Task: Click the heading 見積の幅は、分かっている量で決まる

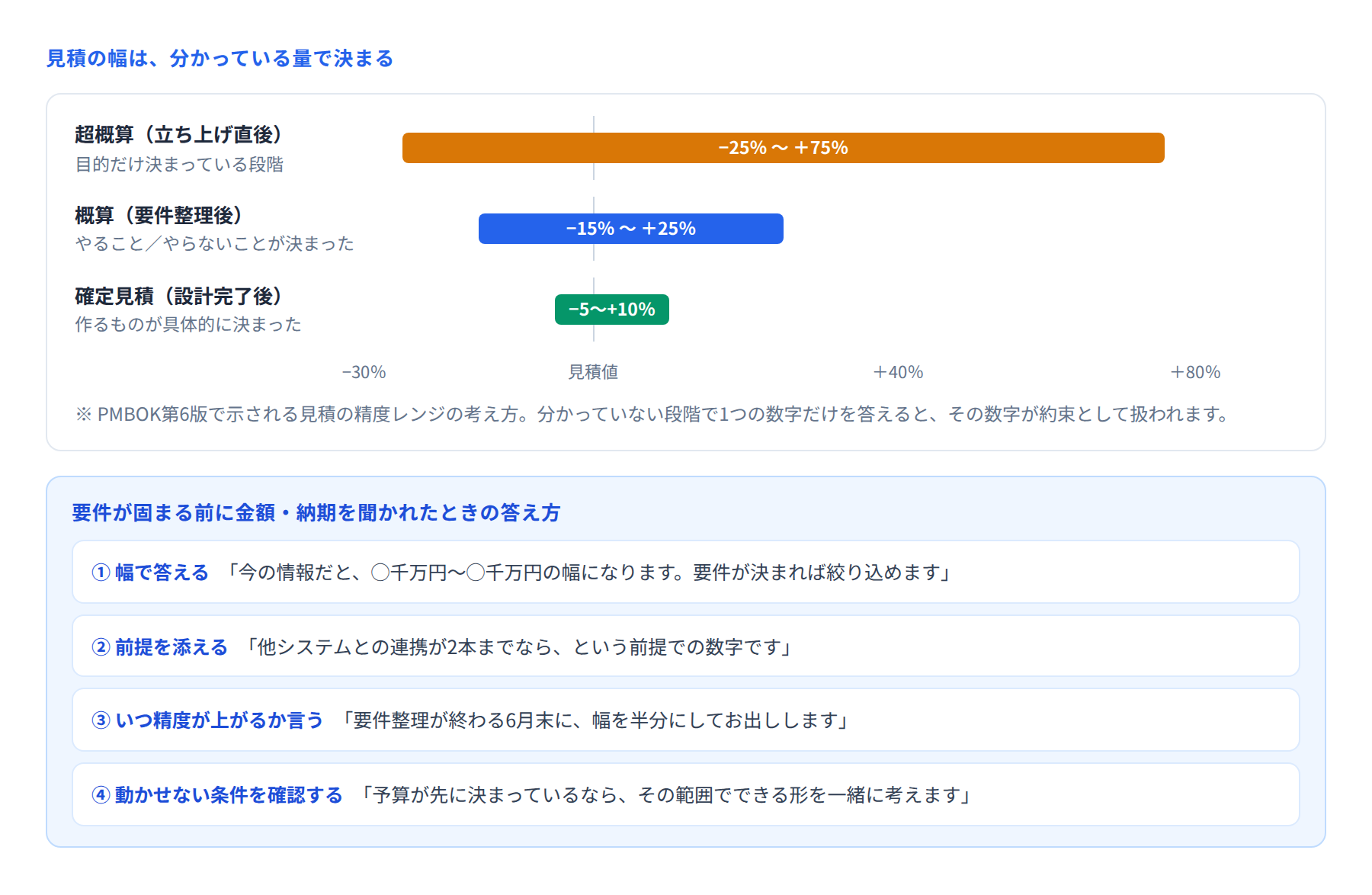Action: (220, 59)
